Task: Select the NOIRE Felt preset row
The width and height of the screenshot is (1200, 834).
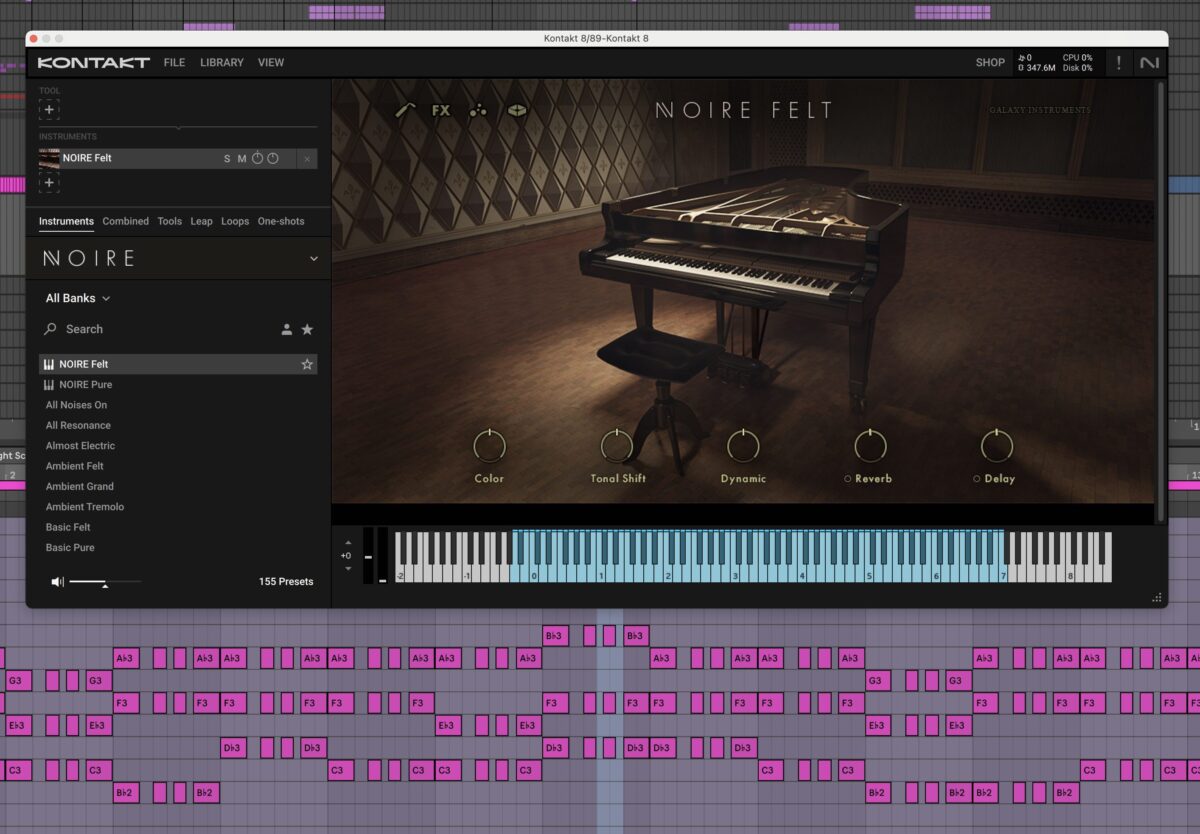Action: coord(178,364)
